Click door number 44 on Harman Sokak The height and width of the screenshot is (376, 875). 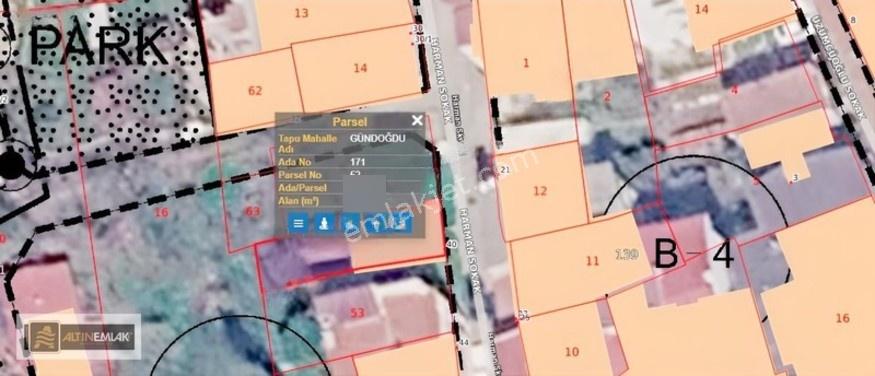coord(464,343)
